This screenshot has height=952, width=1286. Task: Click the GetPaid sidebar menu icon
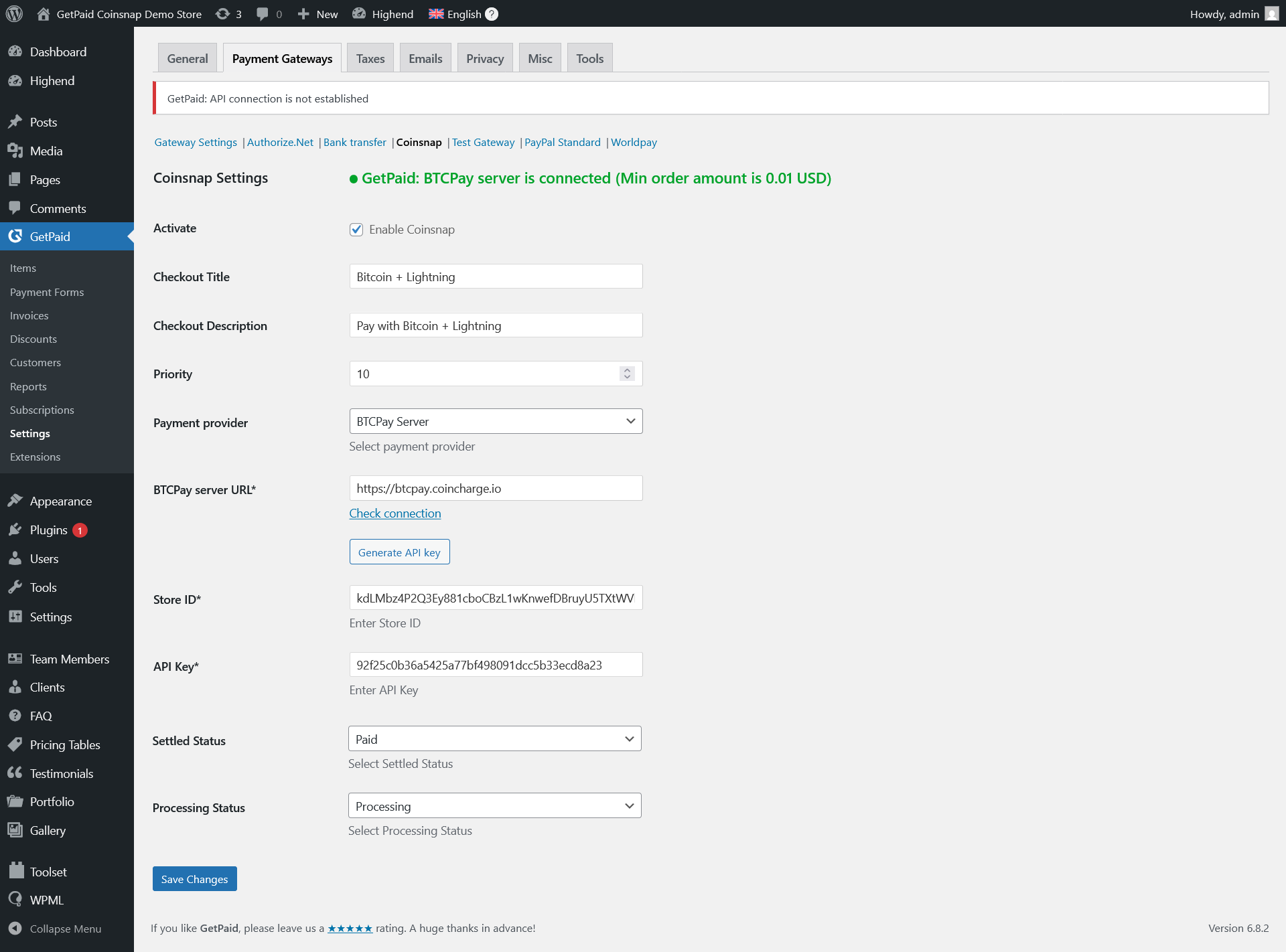tap(15, 236)
